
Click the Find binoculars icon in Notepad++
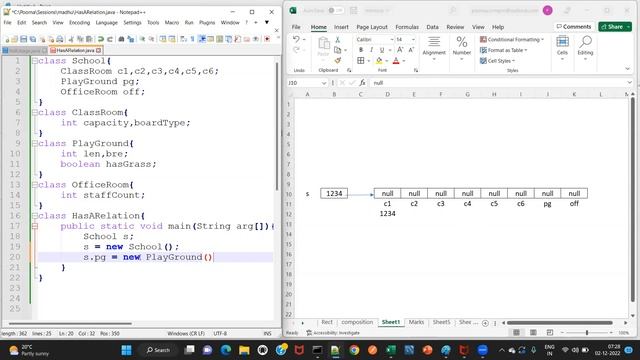click(121, 39)
